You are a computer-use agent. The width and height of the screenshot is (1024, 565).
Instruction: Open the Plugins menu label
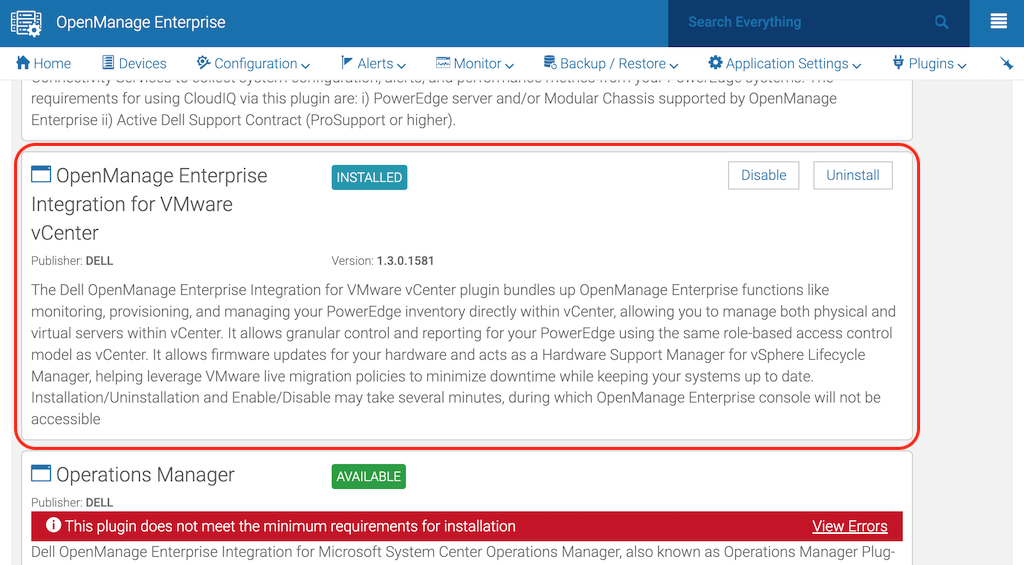pos(931,63)
